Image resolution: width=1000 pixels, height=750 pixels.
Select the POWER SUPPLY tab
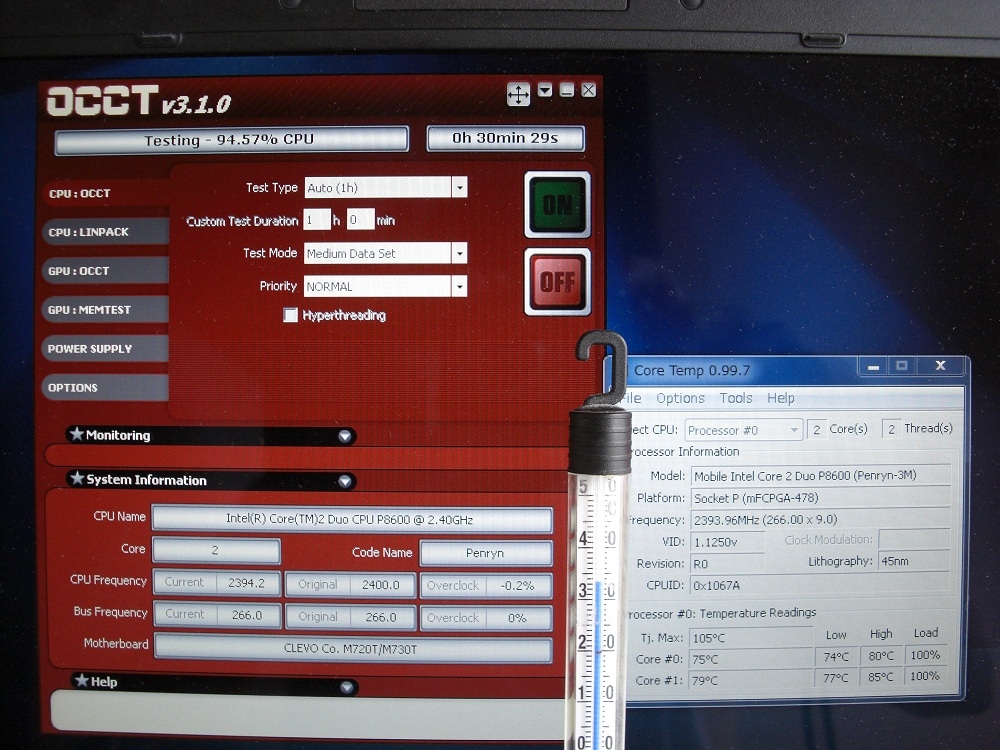tap(106, 349)
